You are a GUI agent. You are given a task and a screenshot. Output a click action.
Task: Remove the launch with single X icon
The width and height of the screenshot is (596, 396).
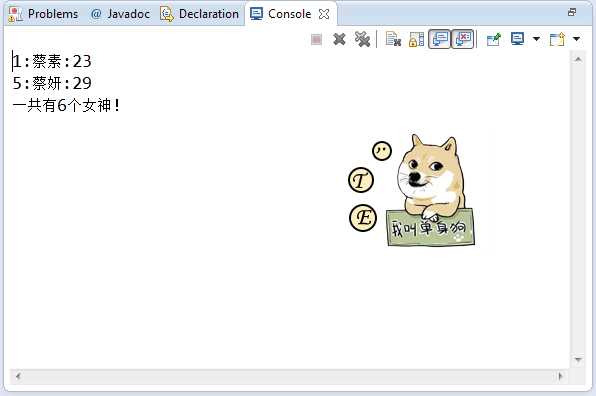339,39
